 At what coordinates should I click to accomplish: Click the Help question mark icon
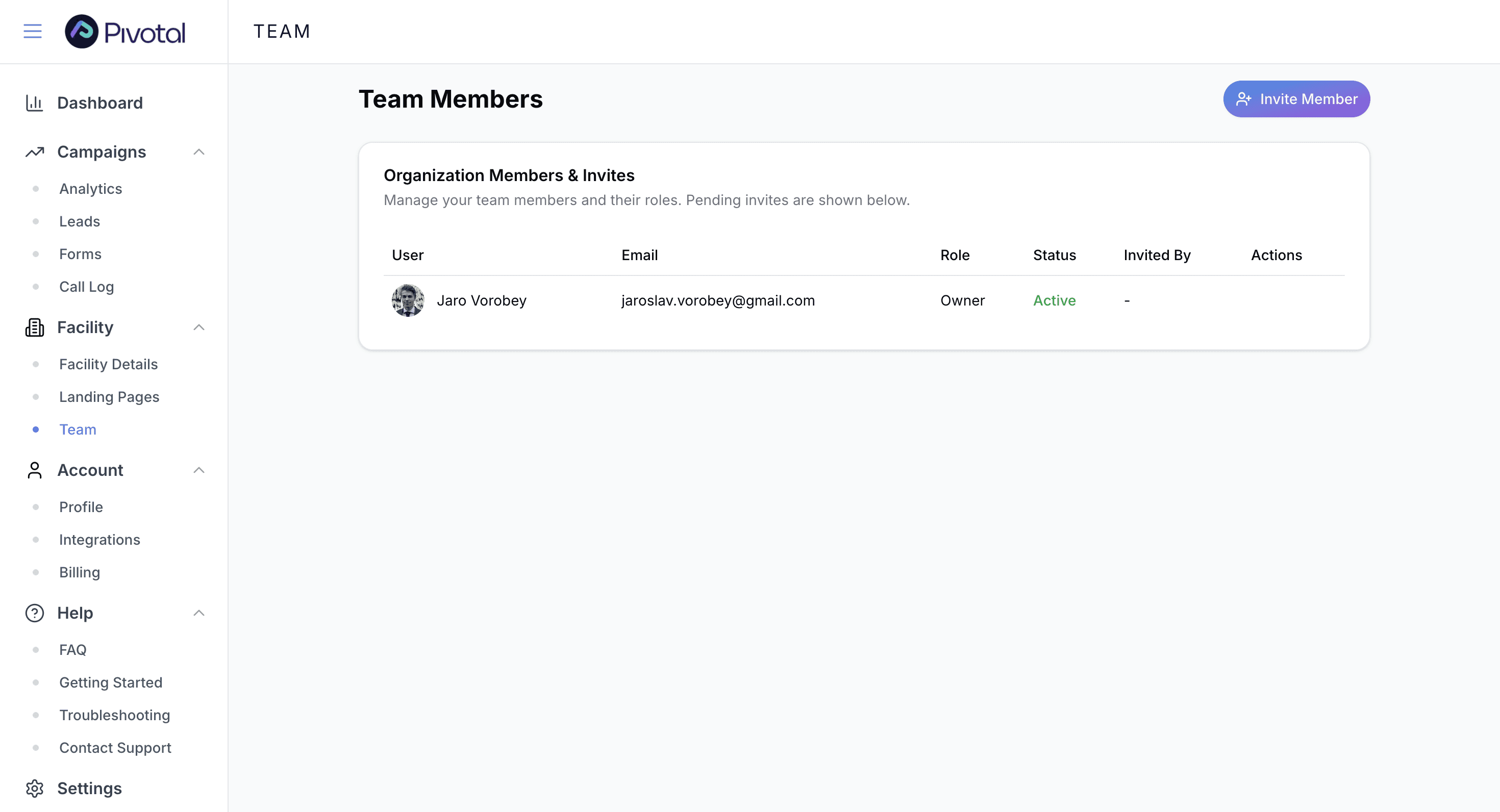point(34,613)
